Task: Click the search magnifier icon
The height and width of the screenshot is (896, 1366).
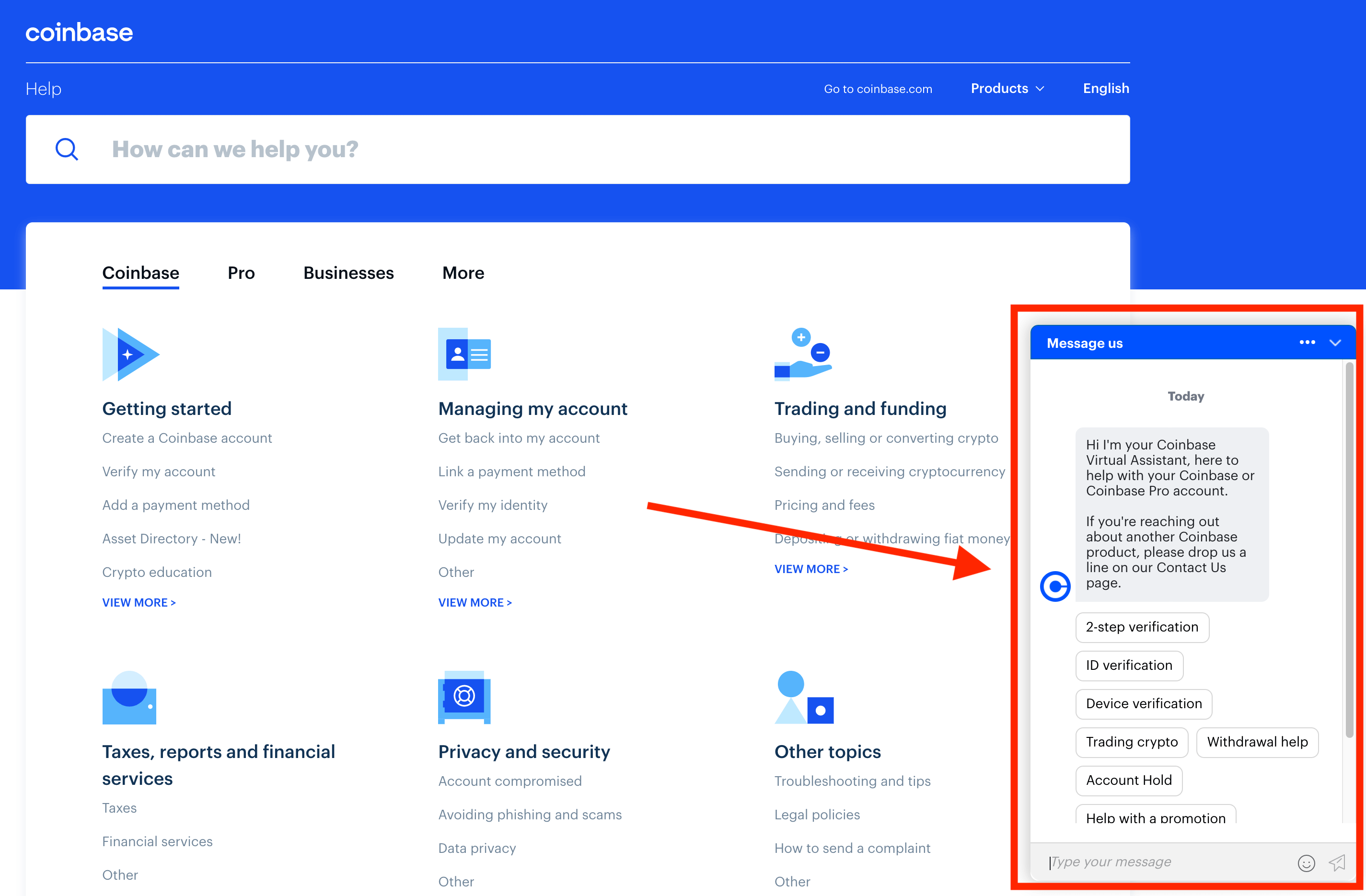Action: tap(67, 149)
